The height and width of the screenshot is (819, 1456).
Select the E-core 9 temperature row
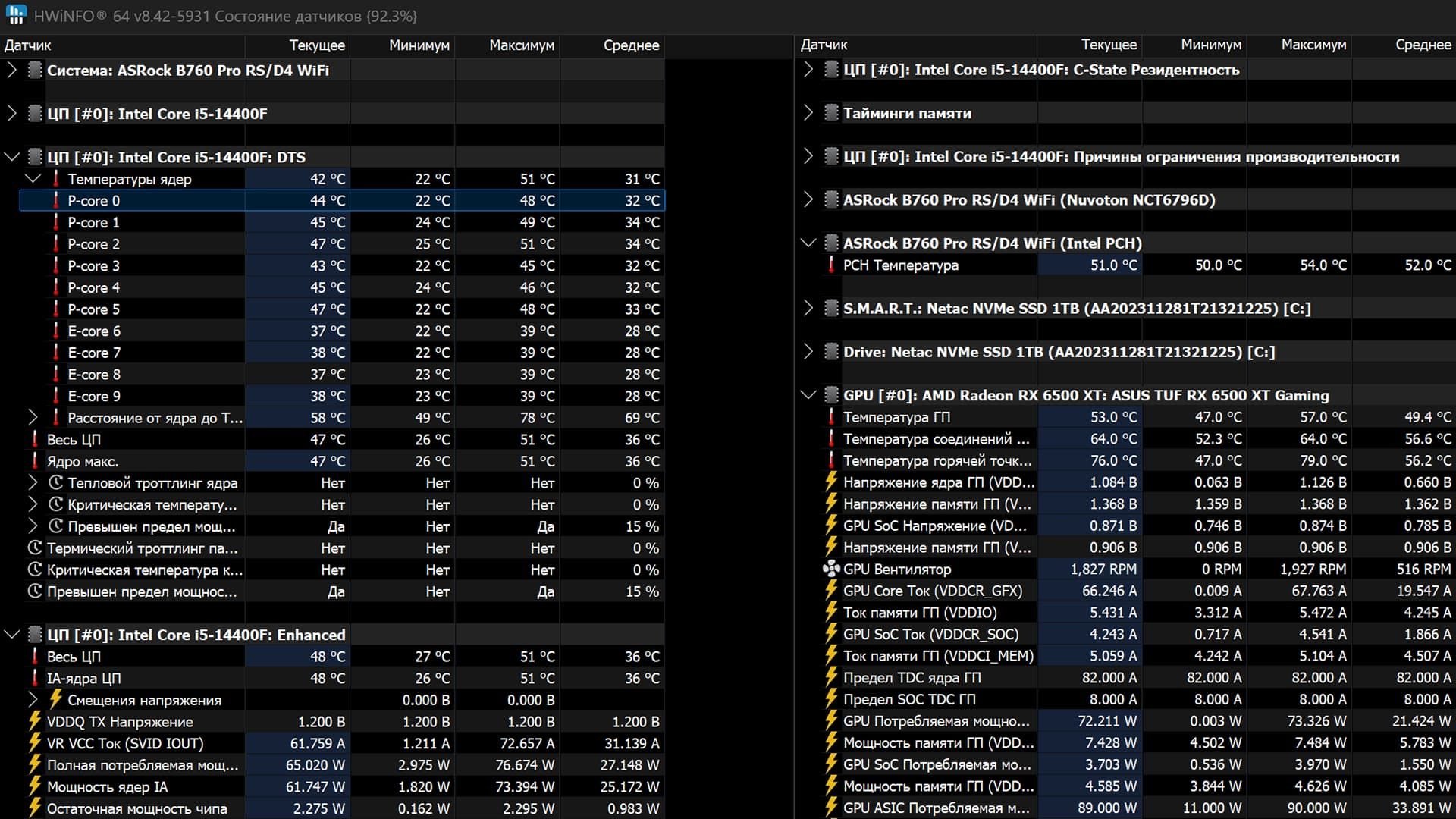[342, 396]
